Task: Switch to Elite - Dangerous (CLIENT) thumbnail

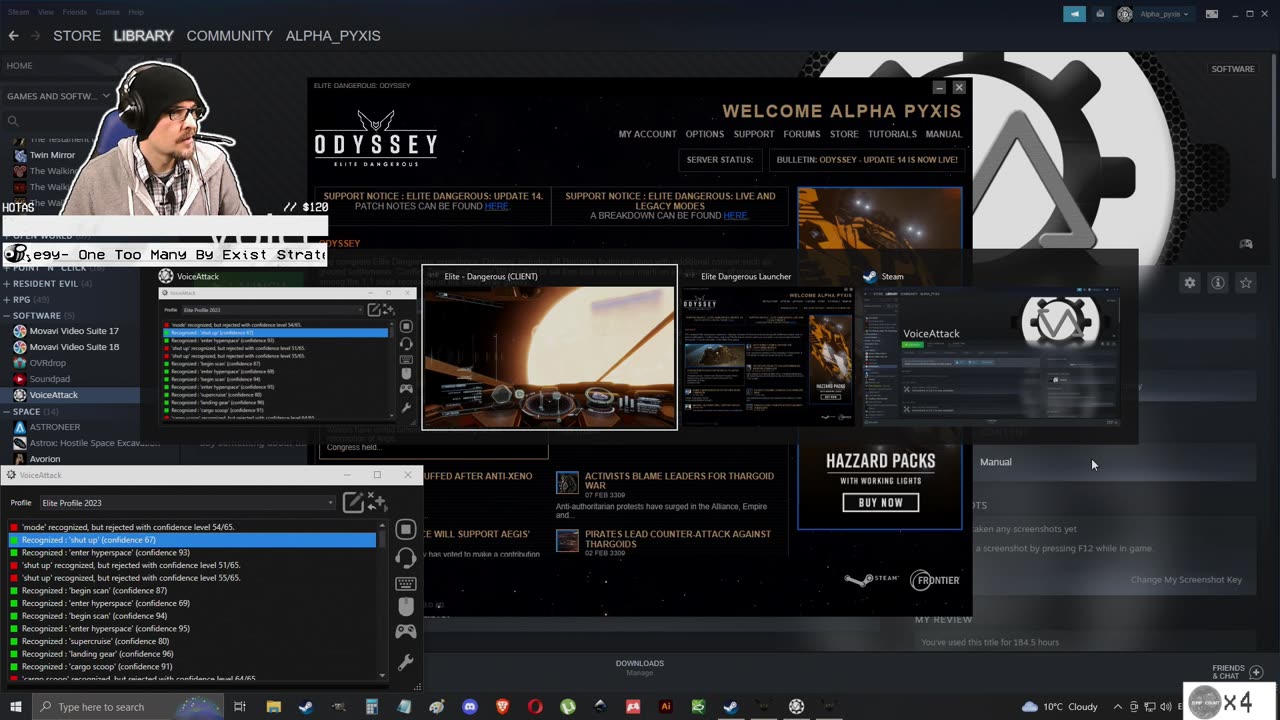Action: [549, 348]
